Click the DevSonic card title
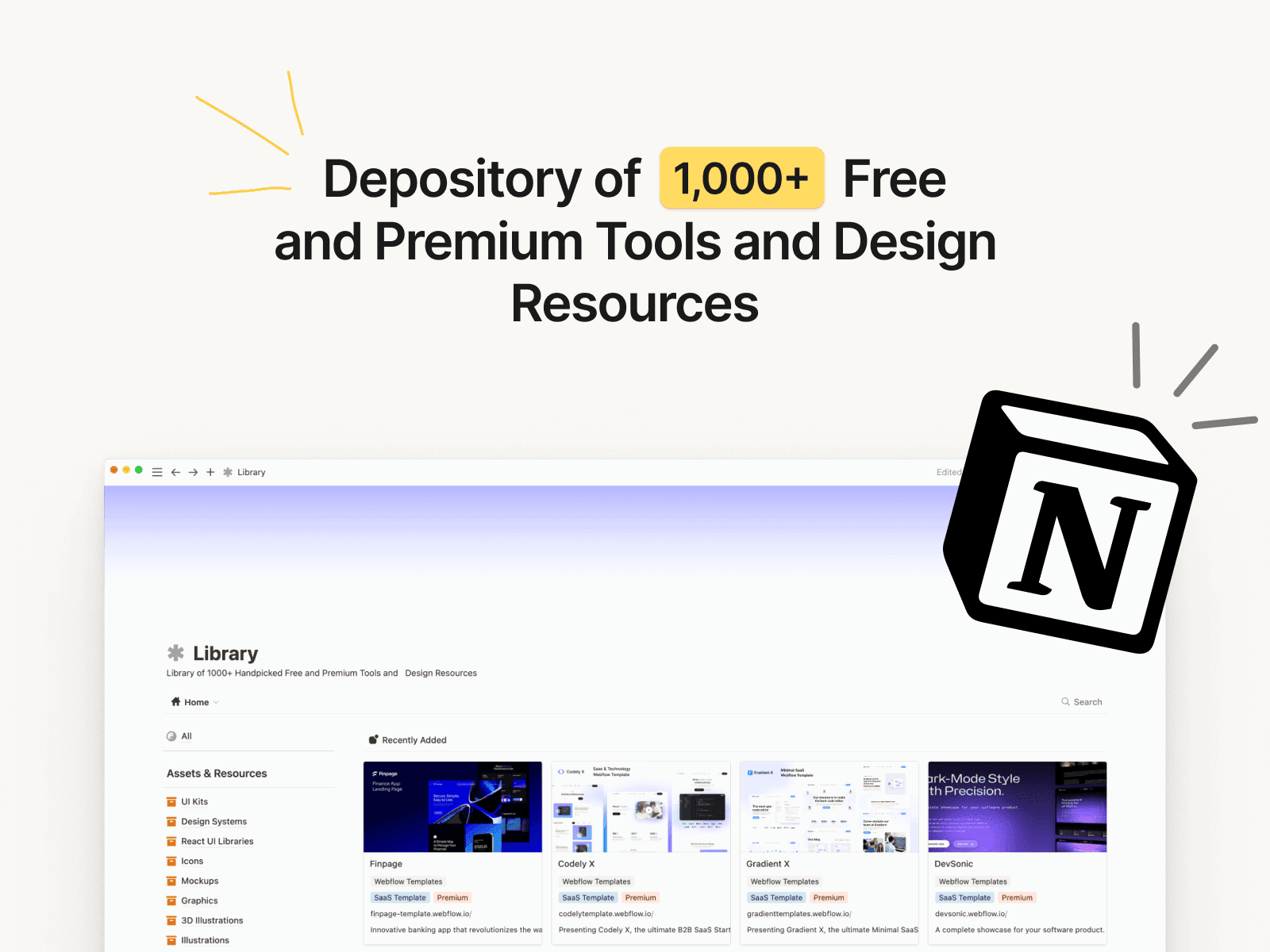This screenshot has height=952, width=1270. point(953,864)
